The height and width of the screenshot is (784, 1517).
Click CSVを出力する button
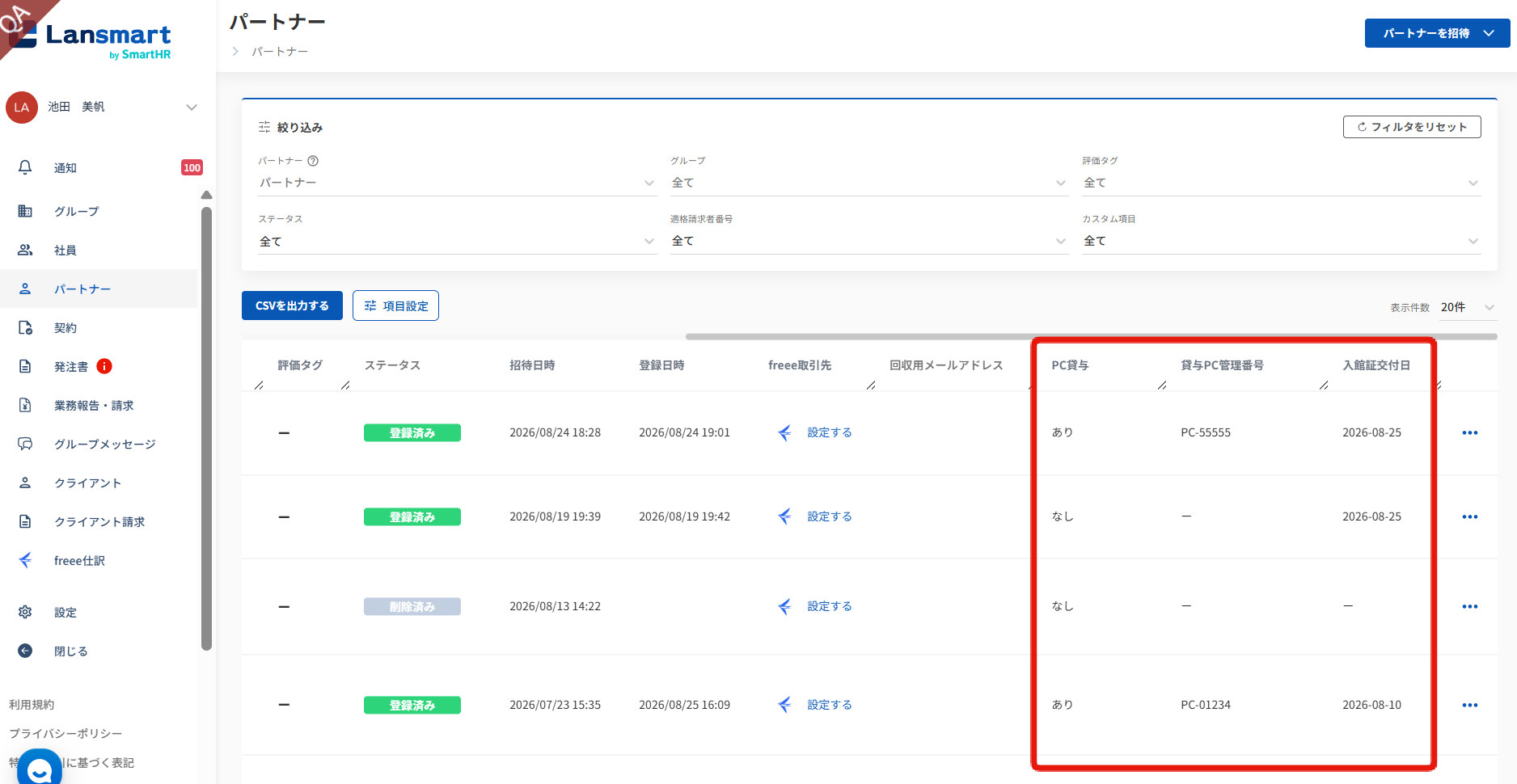(x=292, y=306)
